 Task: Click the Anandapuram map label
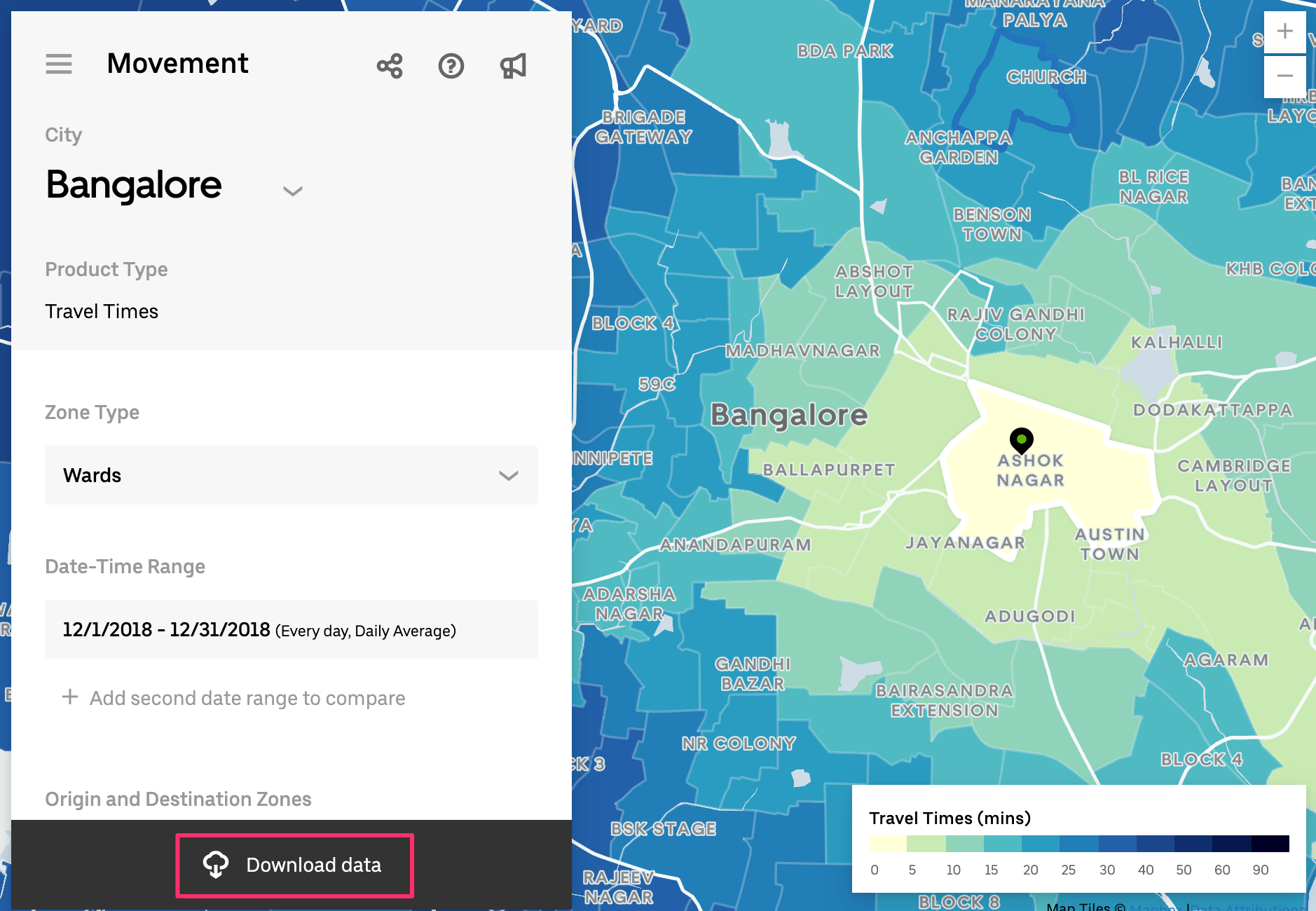pyautogui.click(x=735, y=545)
